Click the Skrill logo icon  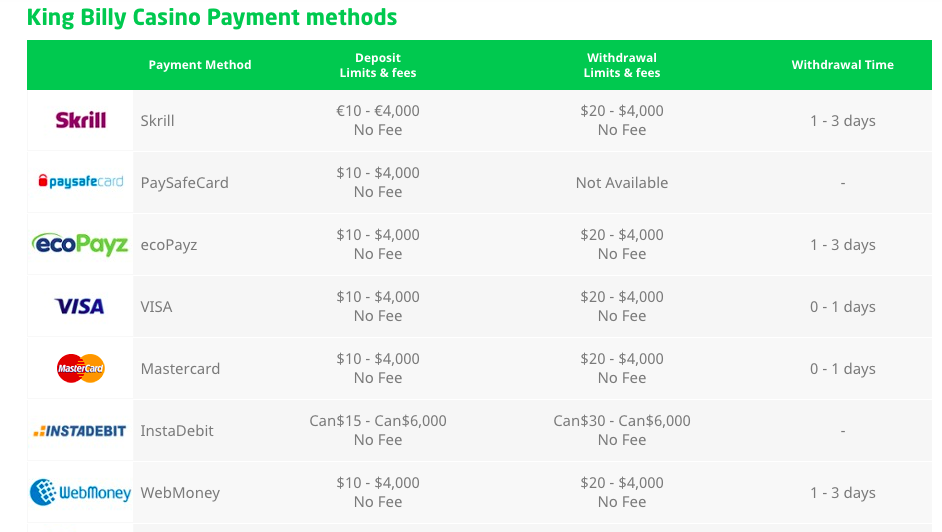(80, 120)
